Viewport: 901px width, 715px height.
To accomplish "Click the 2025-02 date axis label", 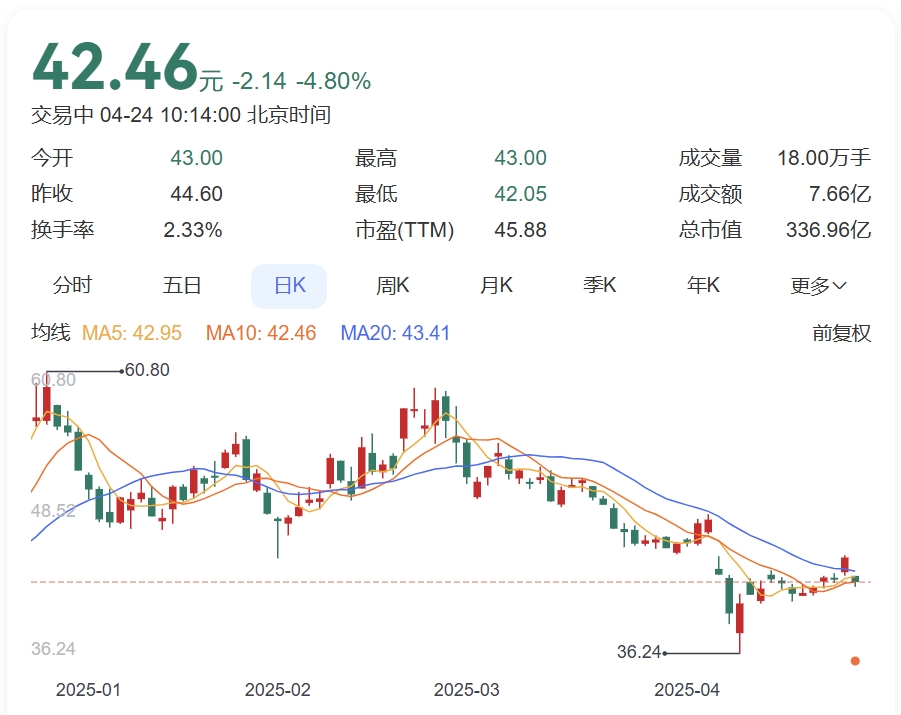I will (x=278, y=690).
